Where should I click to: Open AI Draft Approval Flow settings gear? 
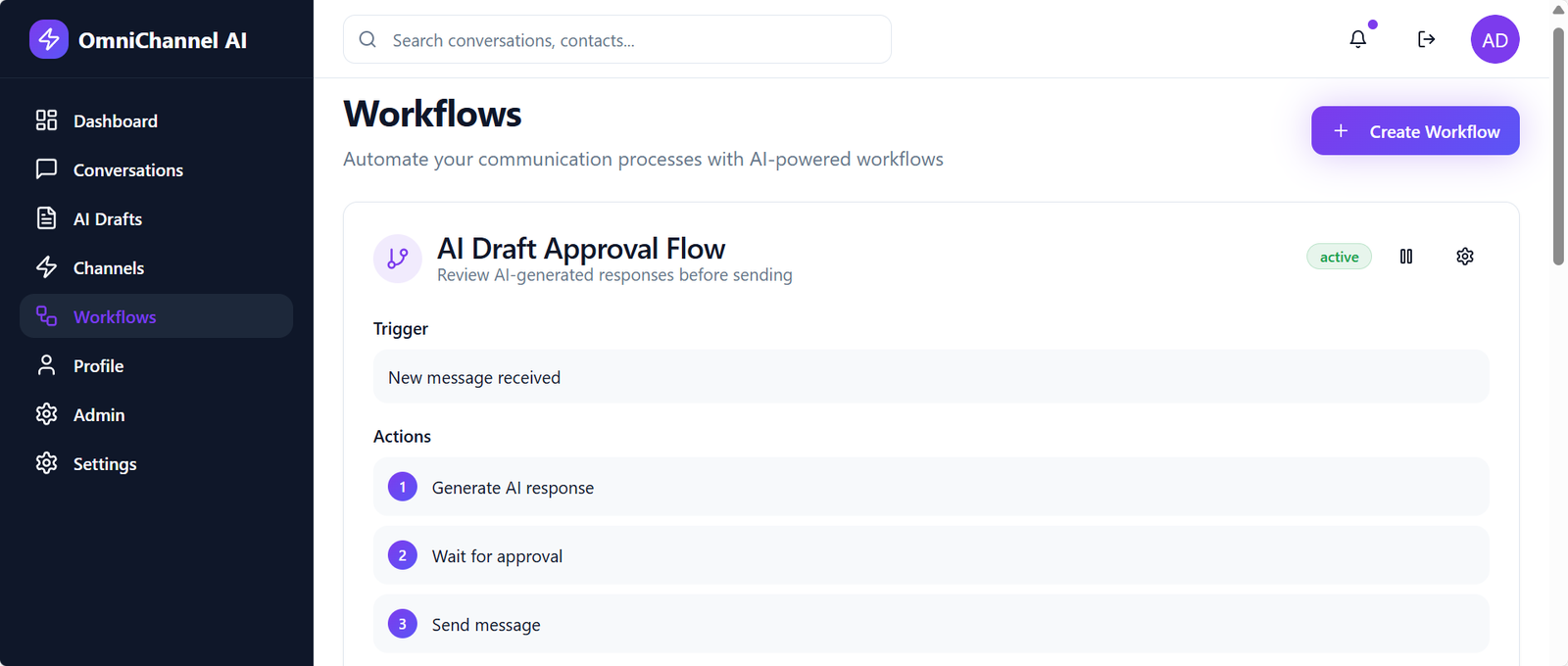(x=1464, y=257)
